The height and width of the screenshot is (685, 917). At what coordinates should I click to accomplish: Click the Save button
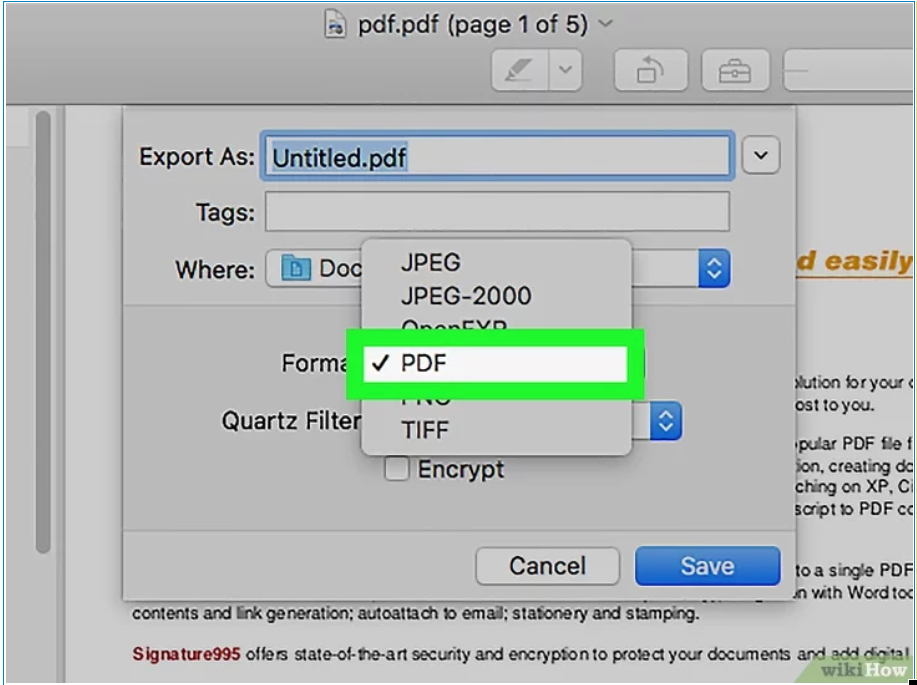(707, 566)
